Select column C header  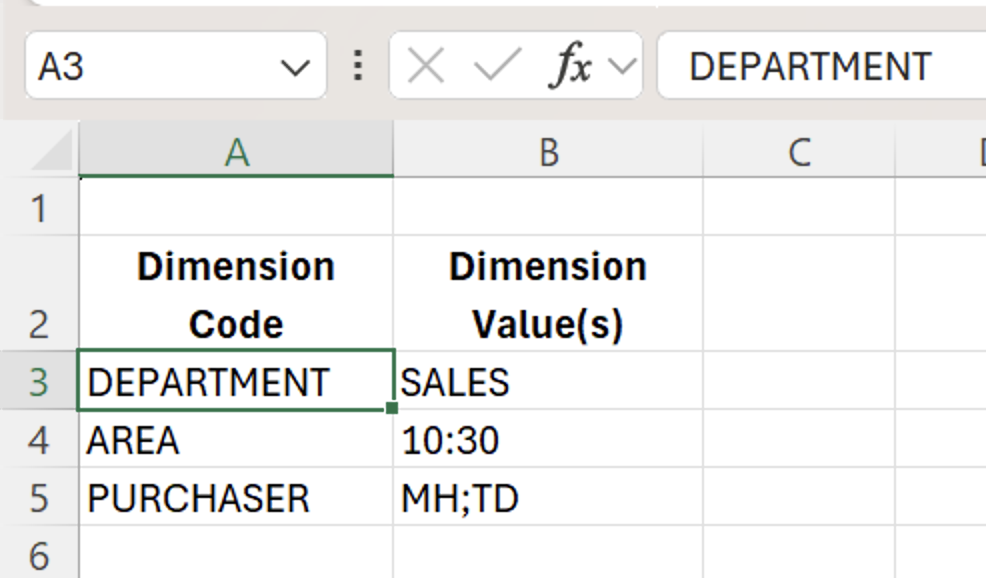click(x=798, y=152)
